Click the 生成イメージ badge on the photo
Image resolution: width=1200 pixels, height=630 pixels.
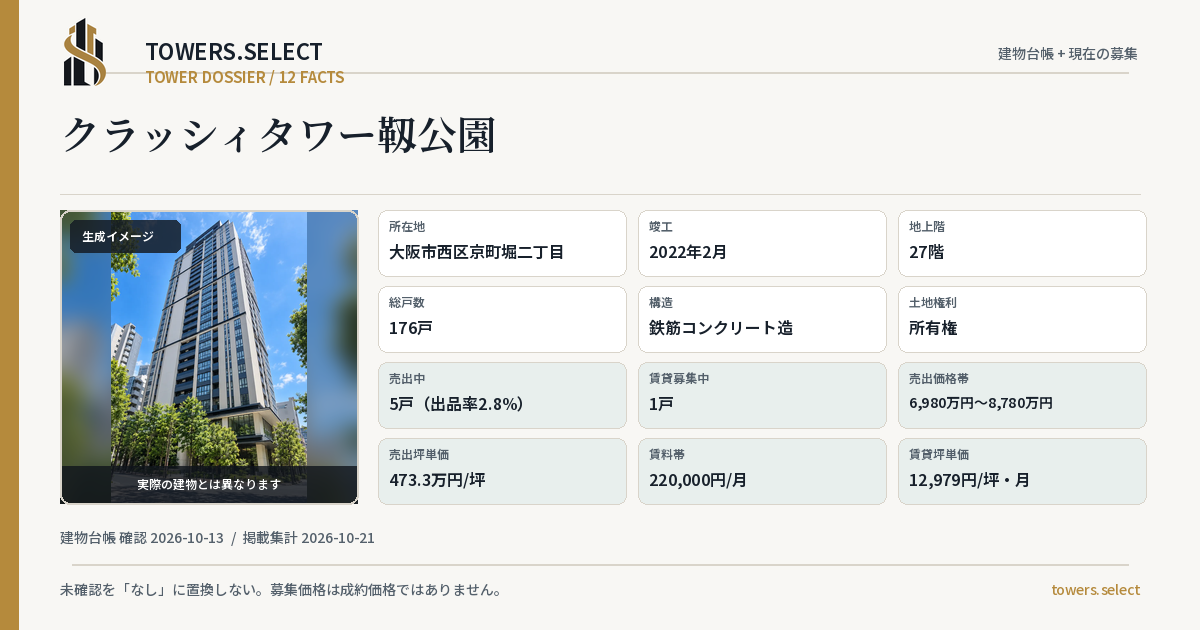(125, 237)
